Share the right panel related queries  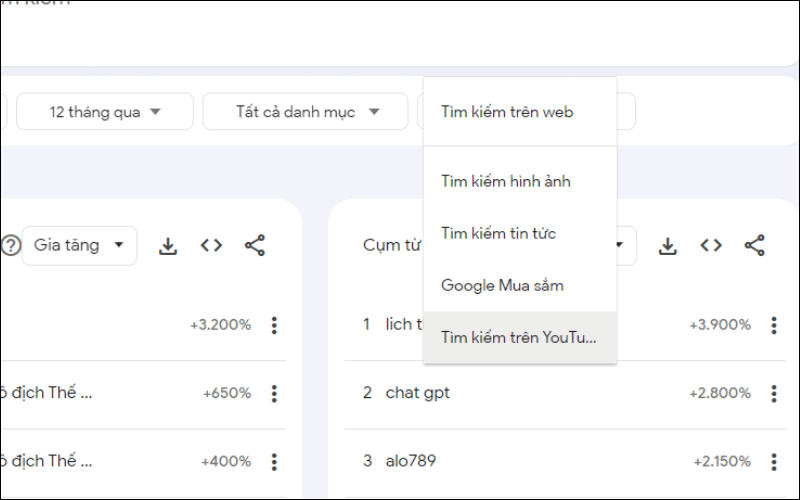pos(755,245)
